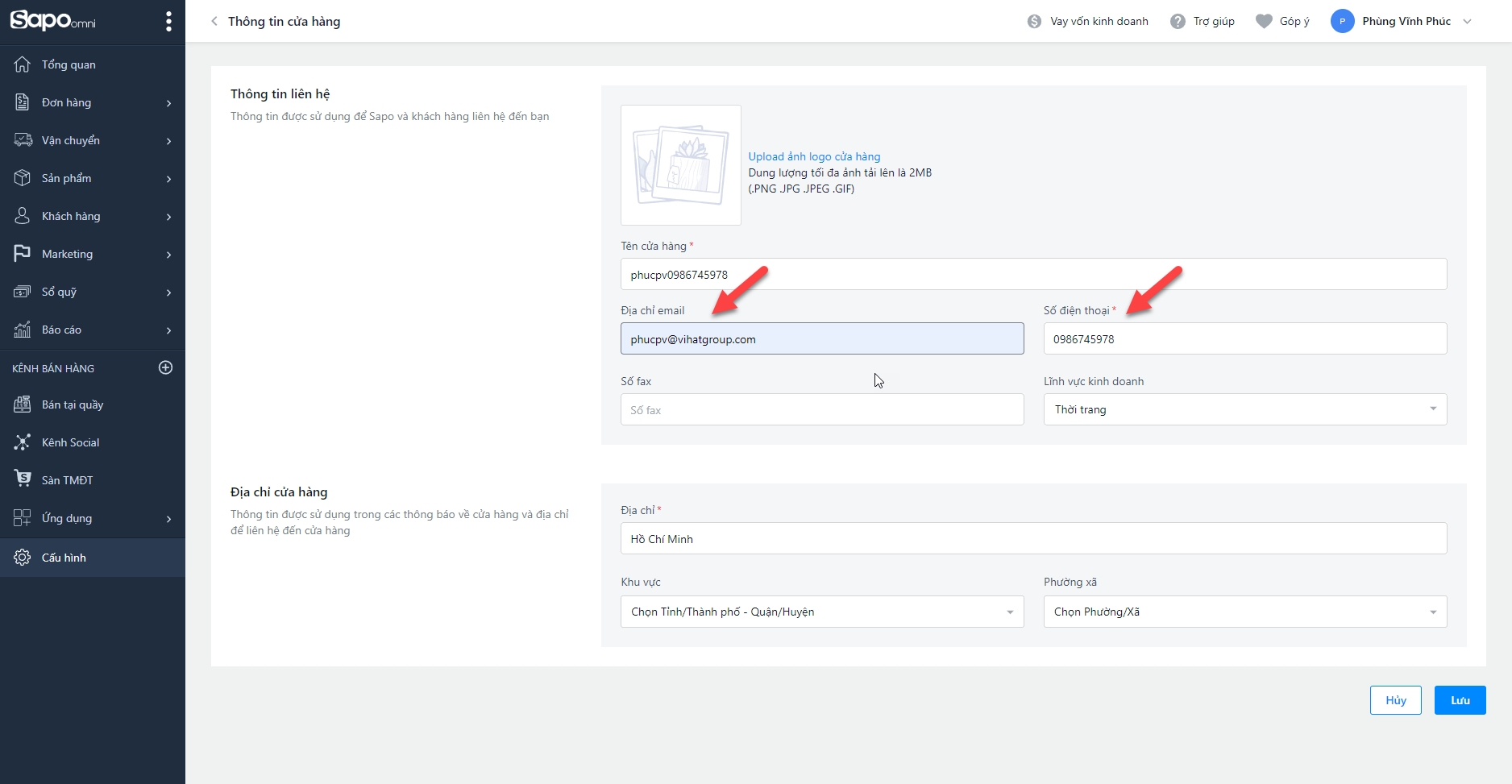Click the Góp ý heart icon
Image resolution: width=1512 pixels, height=784 pixels.
pos(1264,22)
